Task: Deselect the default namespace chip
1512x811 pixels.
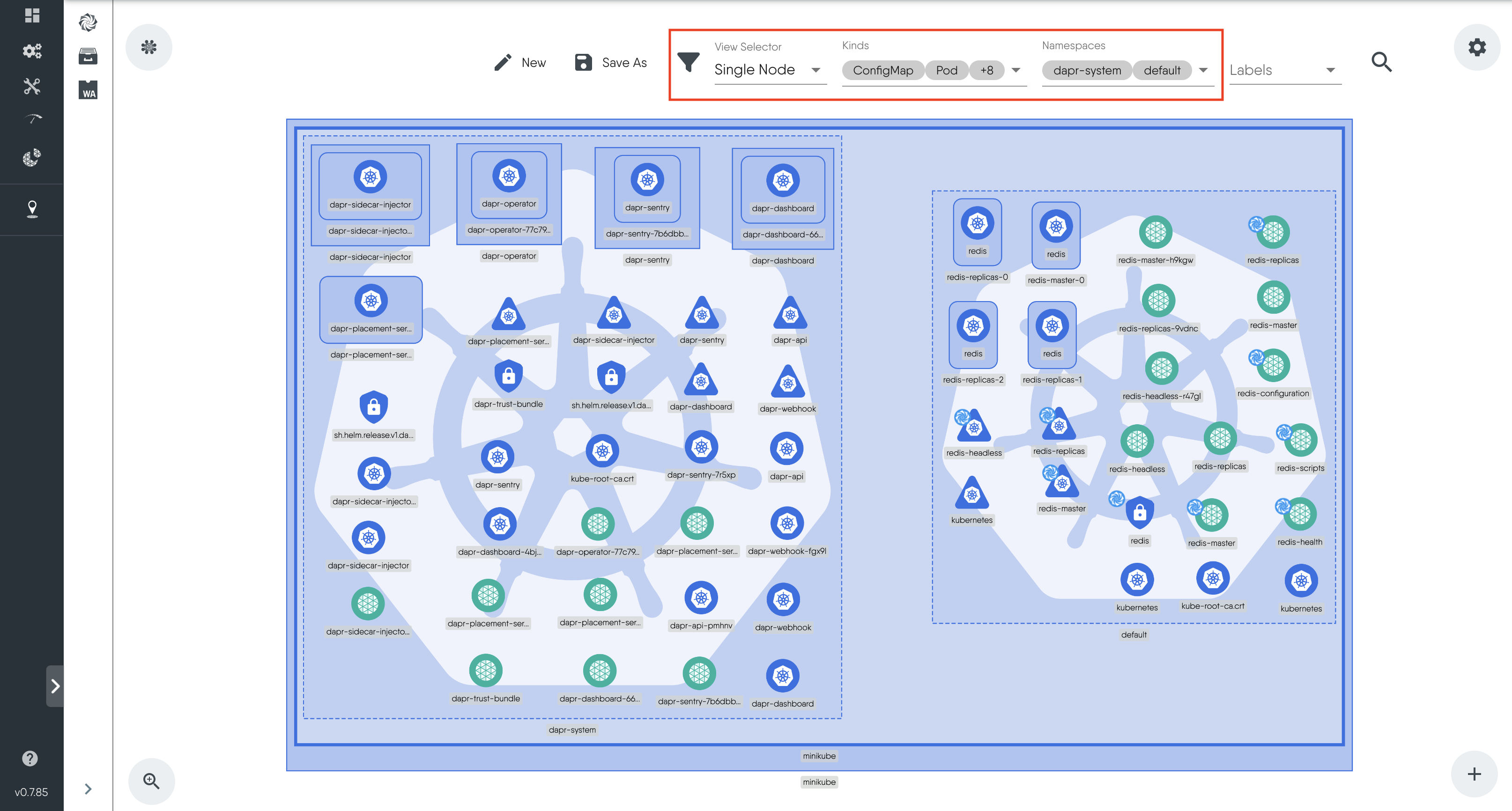Action: (1164, 70)
